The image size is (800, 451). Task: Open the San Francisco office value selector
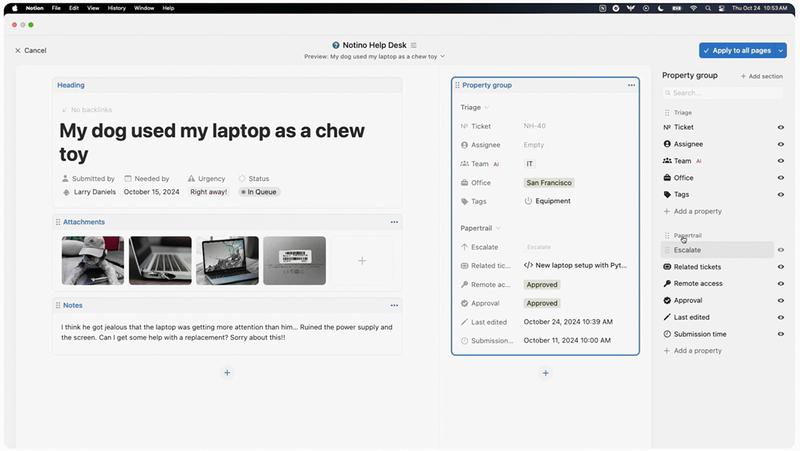548,183
